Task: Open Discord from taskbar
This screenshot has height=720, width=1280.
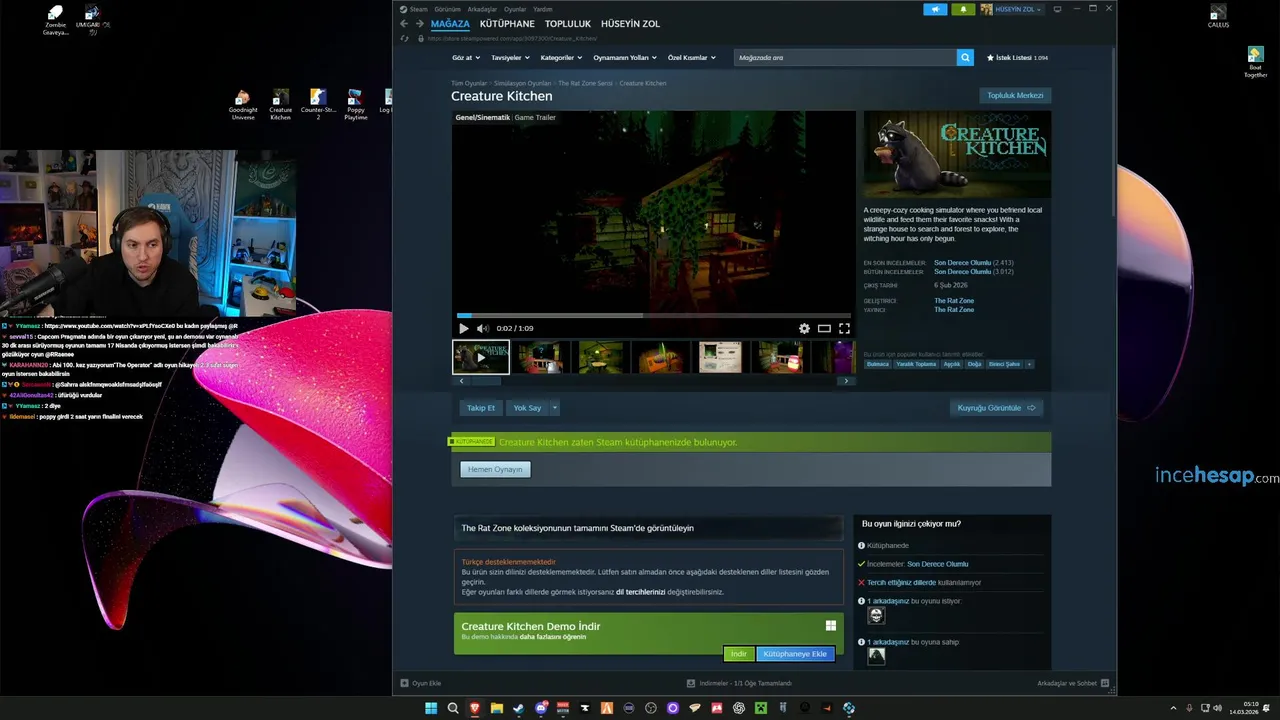Action: pos(541,708)
